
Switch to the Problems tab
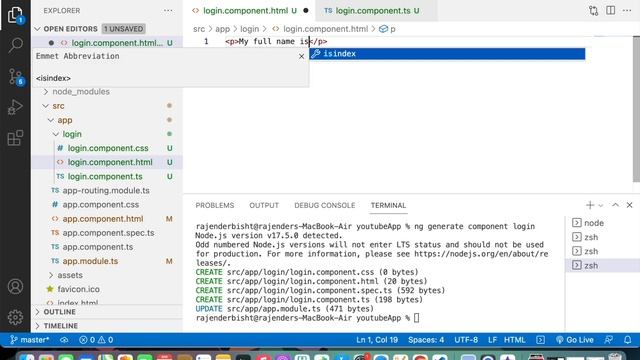click(x=215, y=205)
